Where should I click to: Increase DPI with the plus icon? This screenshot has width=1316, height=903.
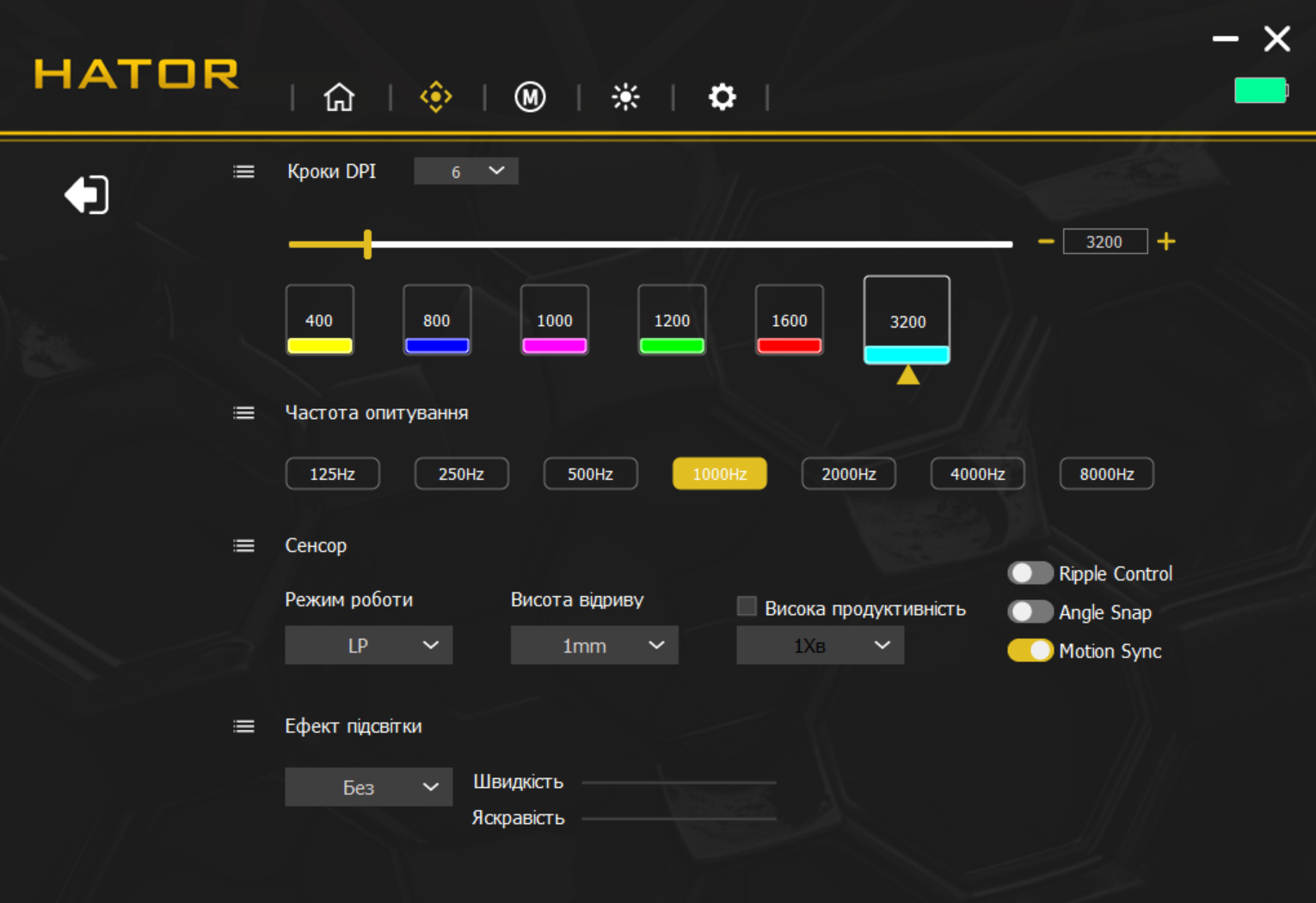(x=1166, y=242)
